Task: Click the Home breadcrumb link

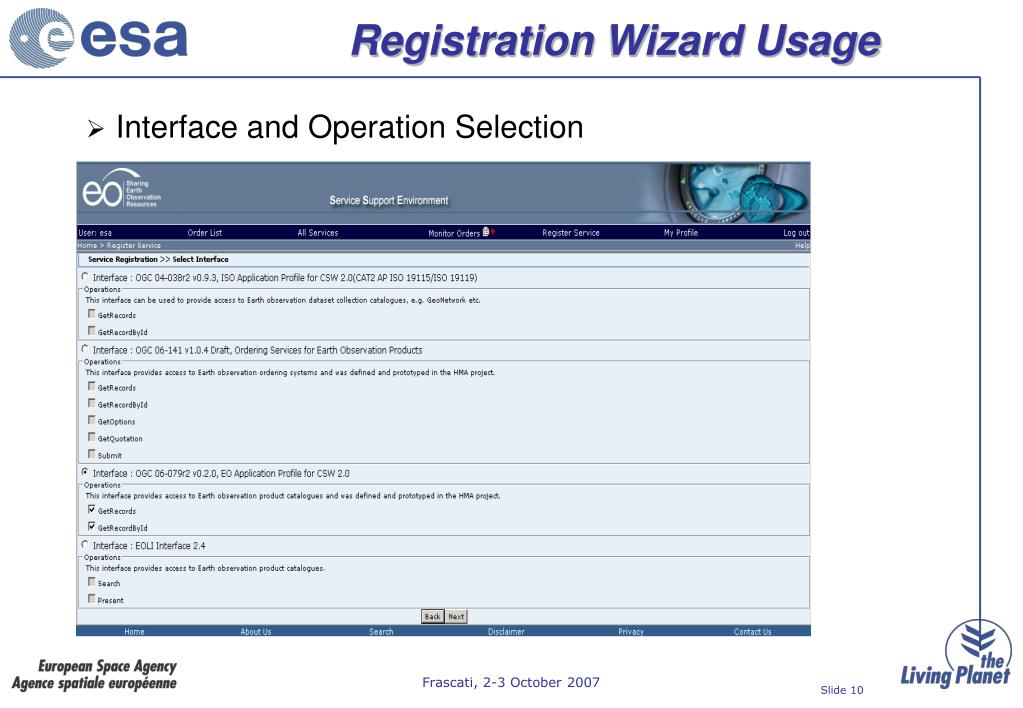Action: pyautogui.click(x=87, y=246)
